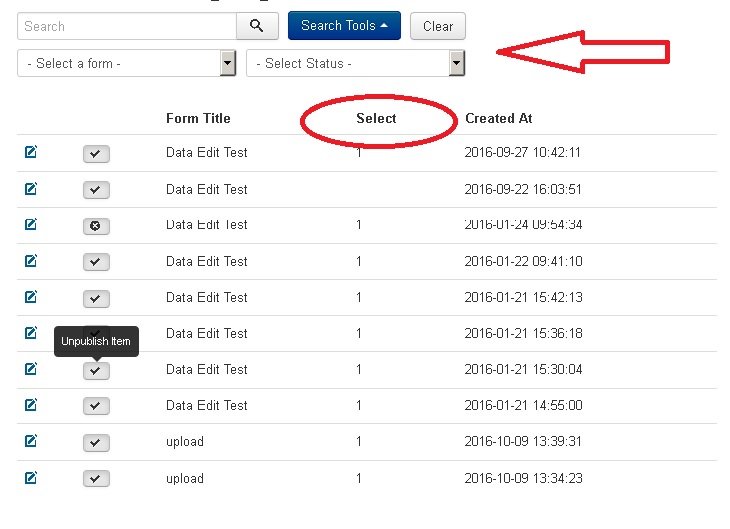Click edit icon for 2016-01-21 14:55:00 row
Image resolution: width=730 pixels, height=529 pixels.
(x=31, y=405)
